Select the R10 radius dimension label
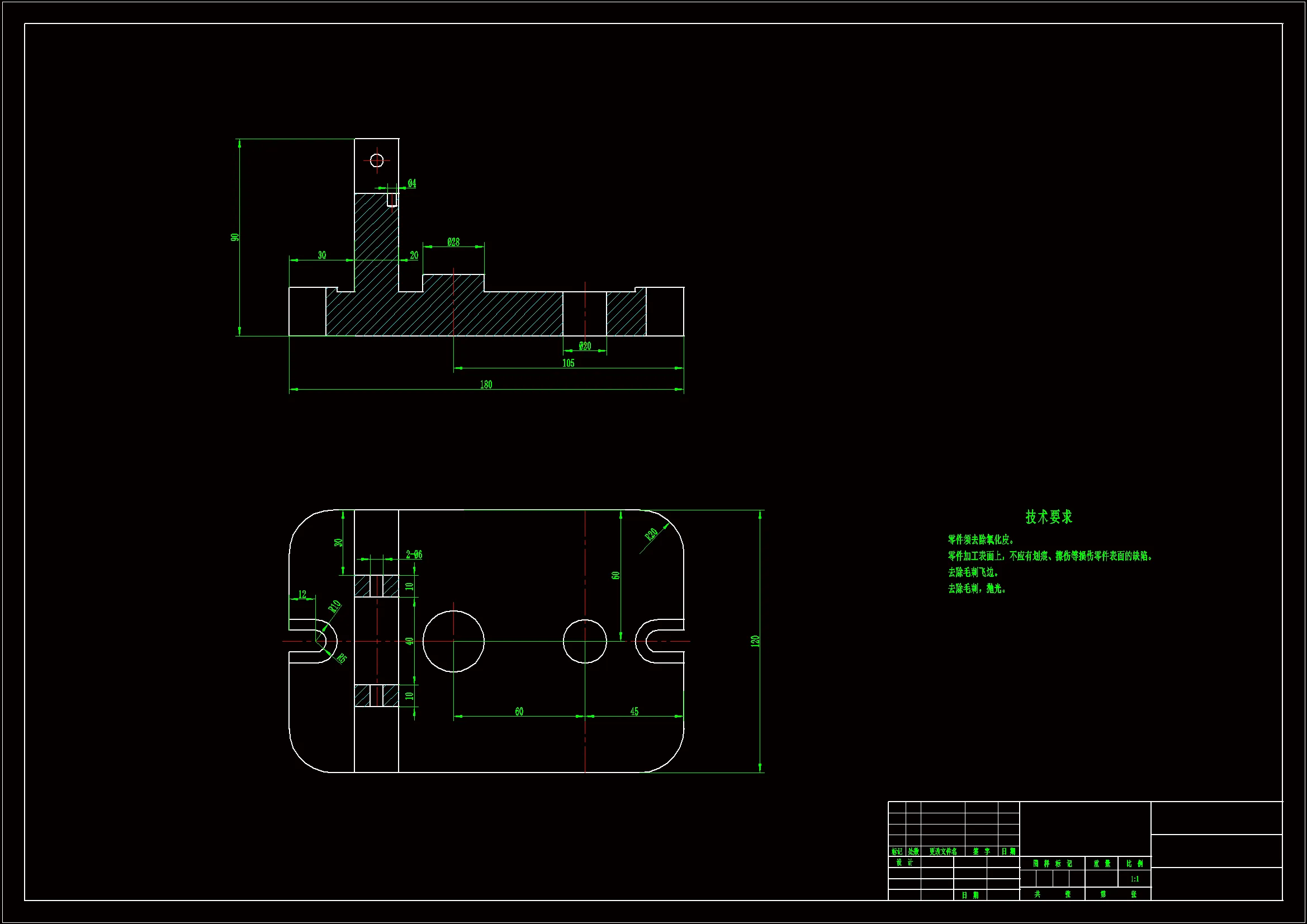Viewport: 1307px width, 924px height. click(x=334, y=606)
